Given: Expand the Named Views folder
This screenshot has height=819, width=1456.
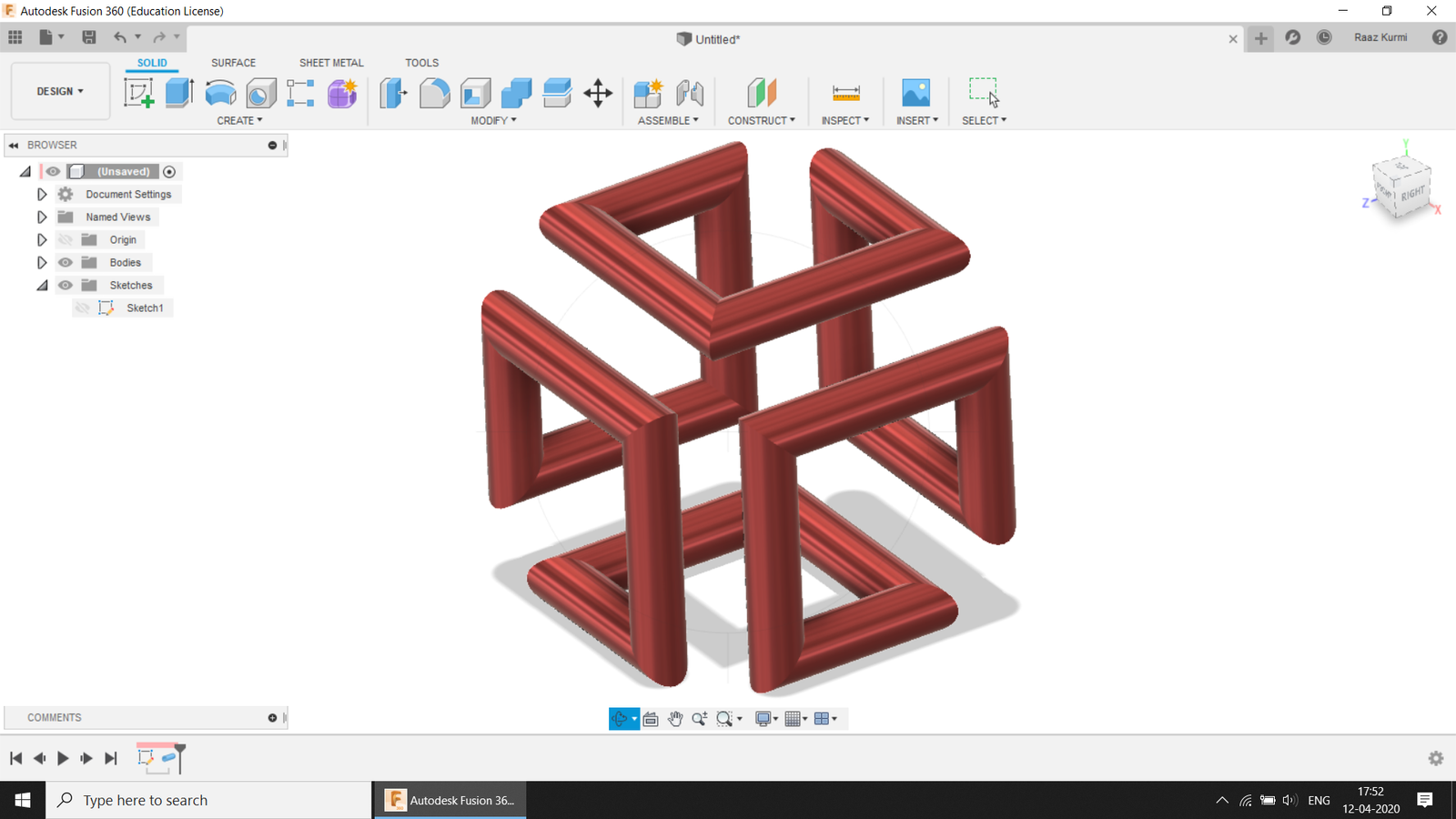Looking at the screenshot, I should (x=42, y=217).
